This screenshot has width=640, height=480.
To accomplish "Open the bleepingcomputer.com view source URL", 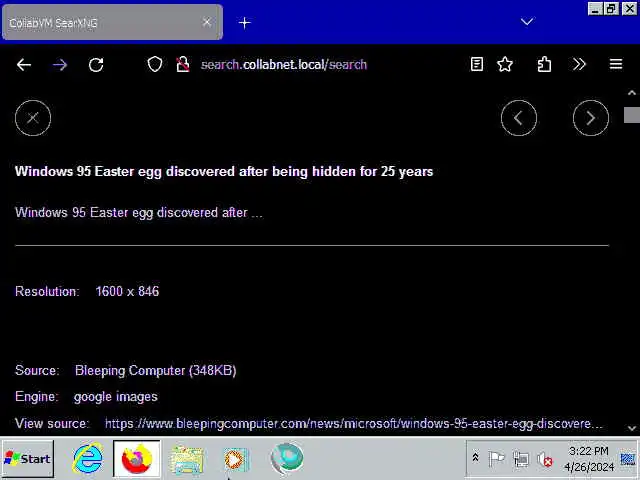I will click(x=353, y=424).
